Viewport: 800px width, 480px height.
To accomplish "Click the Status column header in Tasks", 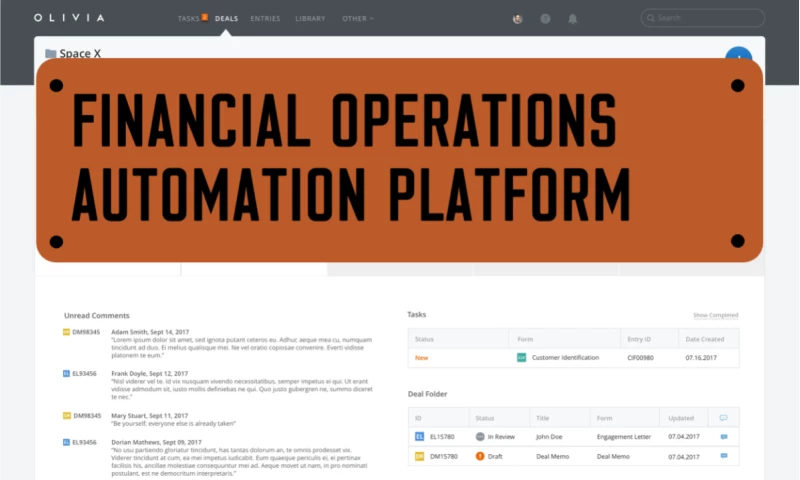I will [424, 339].
